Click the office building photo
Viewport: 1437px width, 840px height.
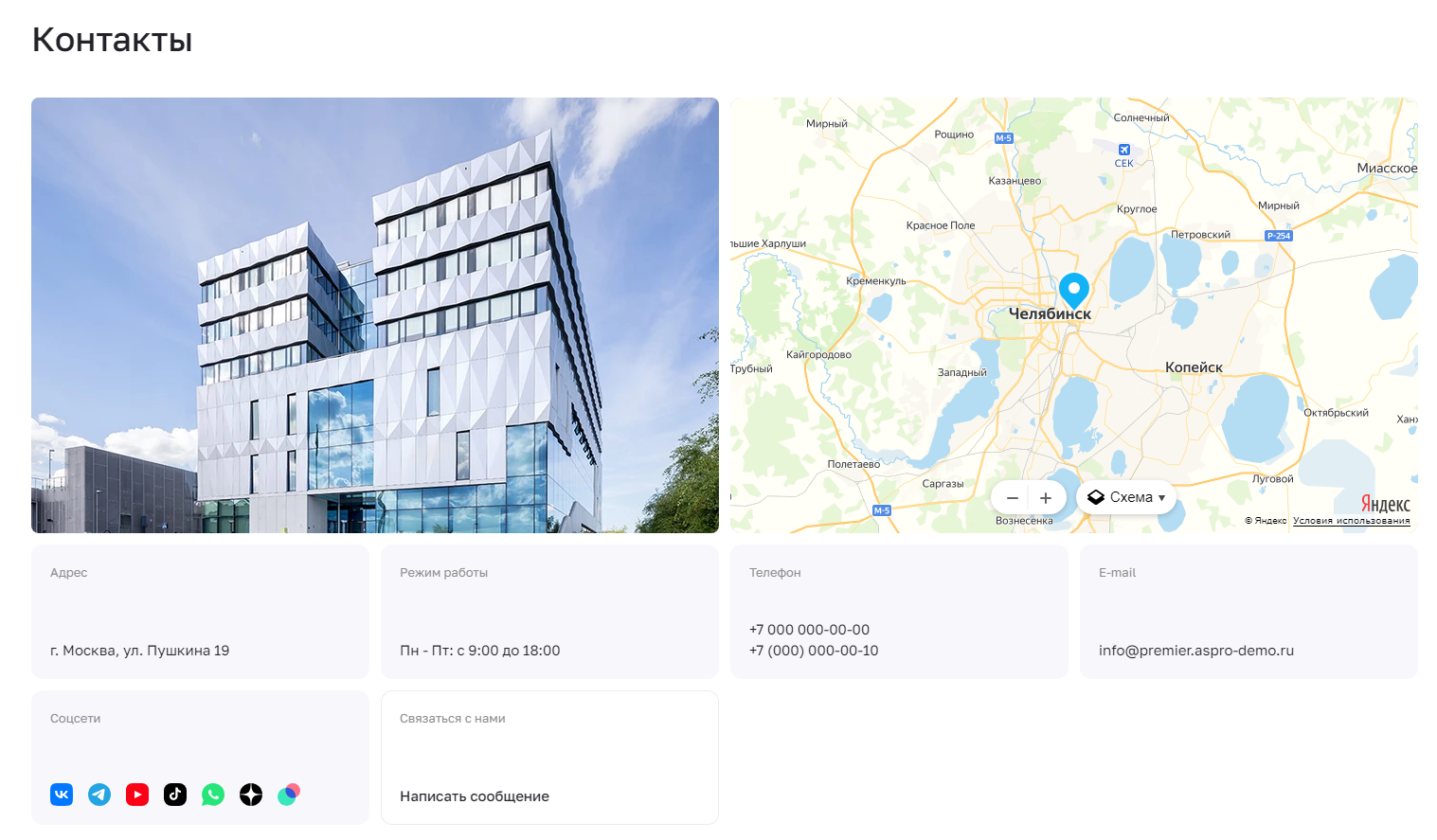coord(375,315)
